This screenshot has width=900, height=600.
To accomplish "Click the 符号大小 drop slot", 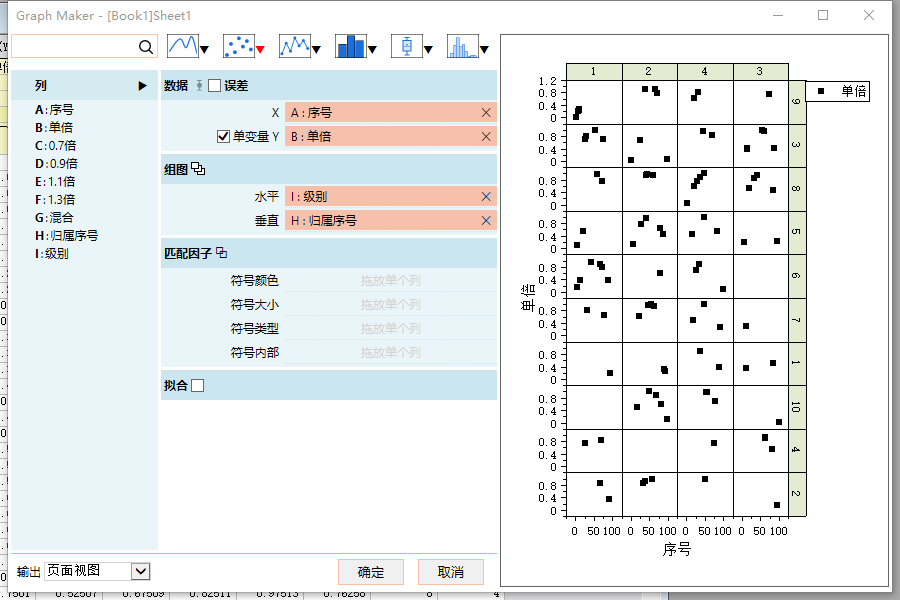I will point(390,304).
